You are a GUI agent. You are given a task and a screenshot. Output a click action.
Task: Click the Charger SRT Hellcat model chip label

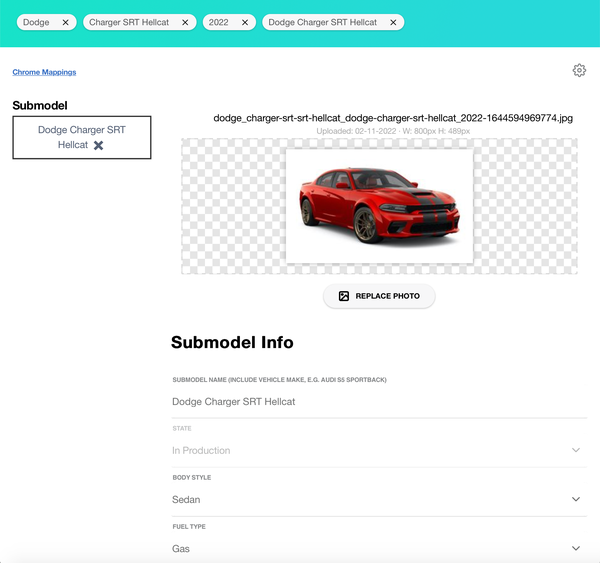pos(129,22)
